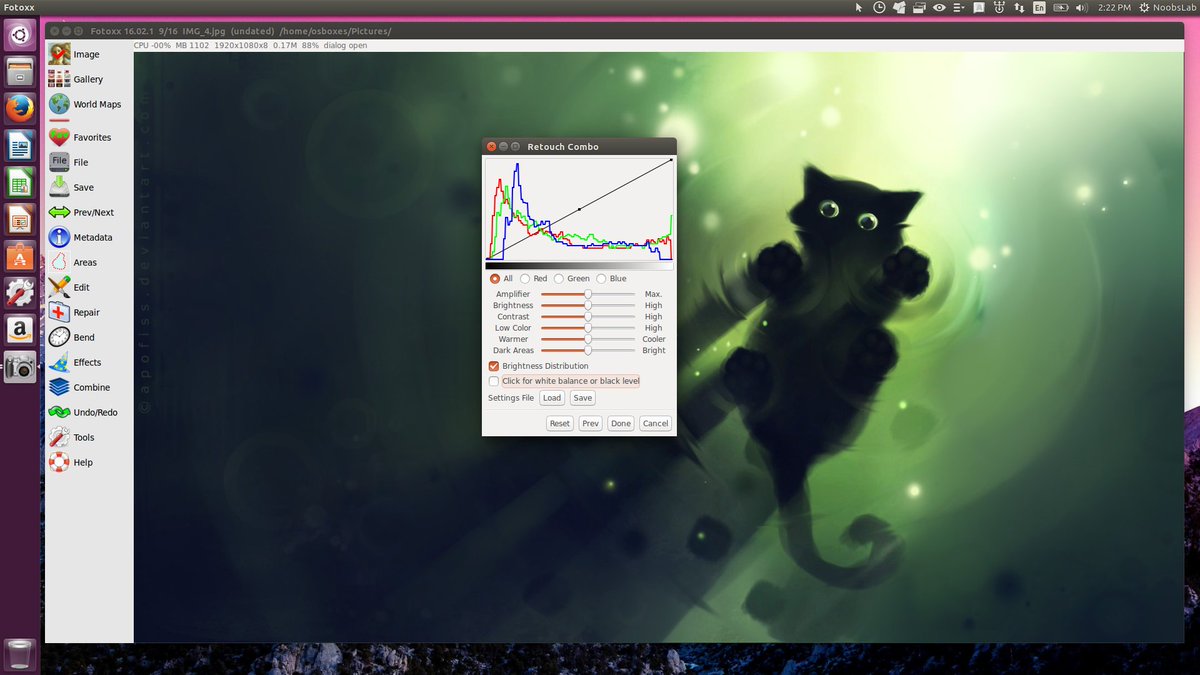Viewport: 1200px width, 675px height.
Task: Open System Settings from dock
Action: (20, 293)
